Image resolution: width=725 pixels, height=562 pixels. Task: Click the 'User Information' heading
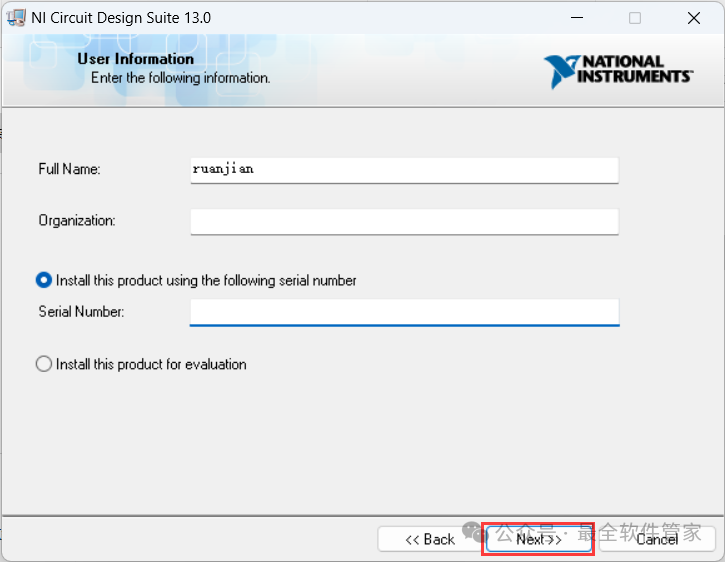135,59
